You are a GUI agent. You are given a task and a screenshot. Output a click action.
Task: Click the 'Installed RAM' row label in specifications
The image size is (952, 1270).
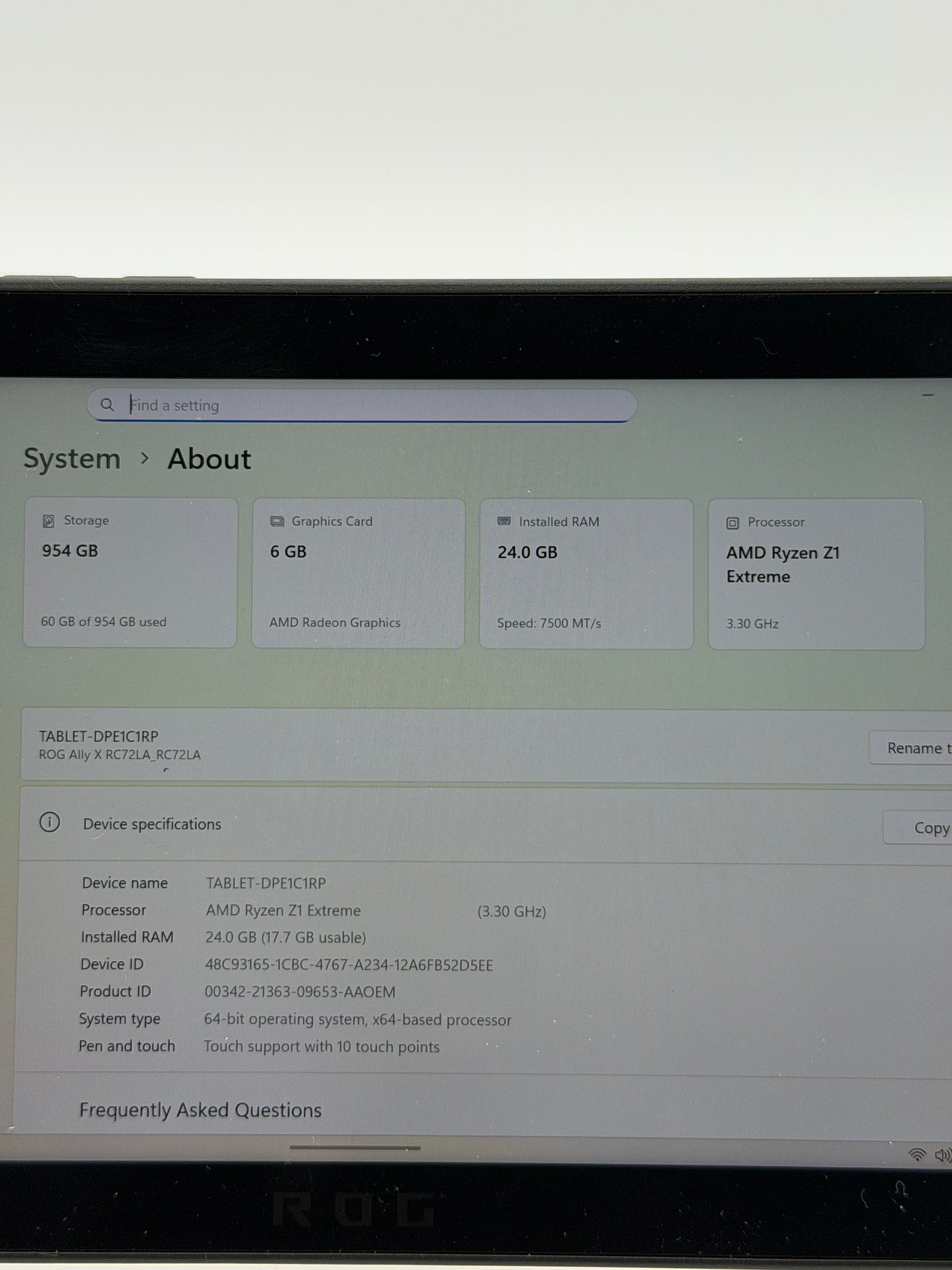tap(127, 937)
